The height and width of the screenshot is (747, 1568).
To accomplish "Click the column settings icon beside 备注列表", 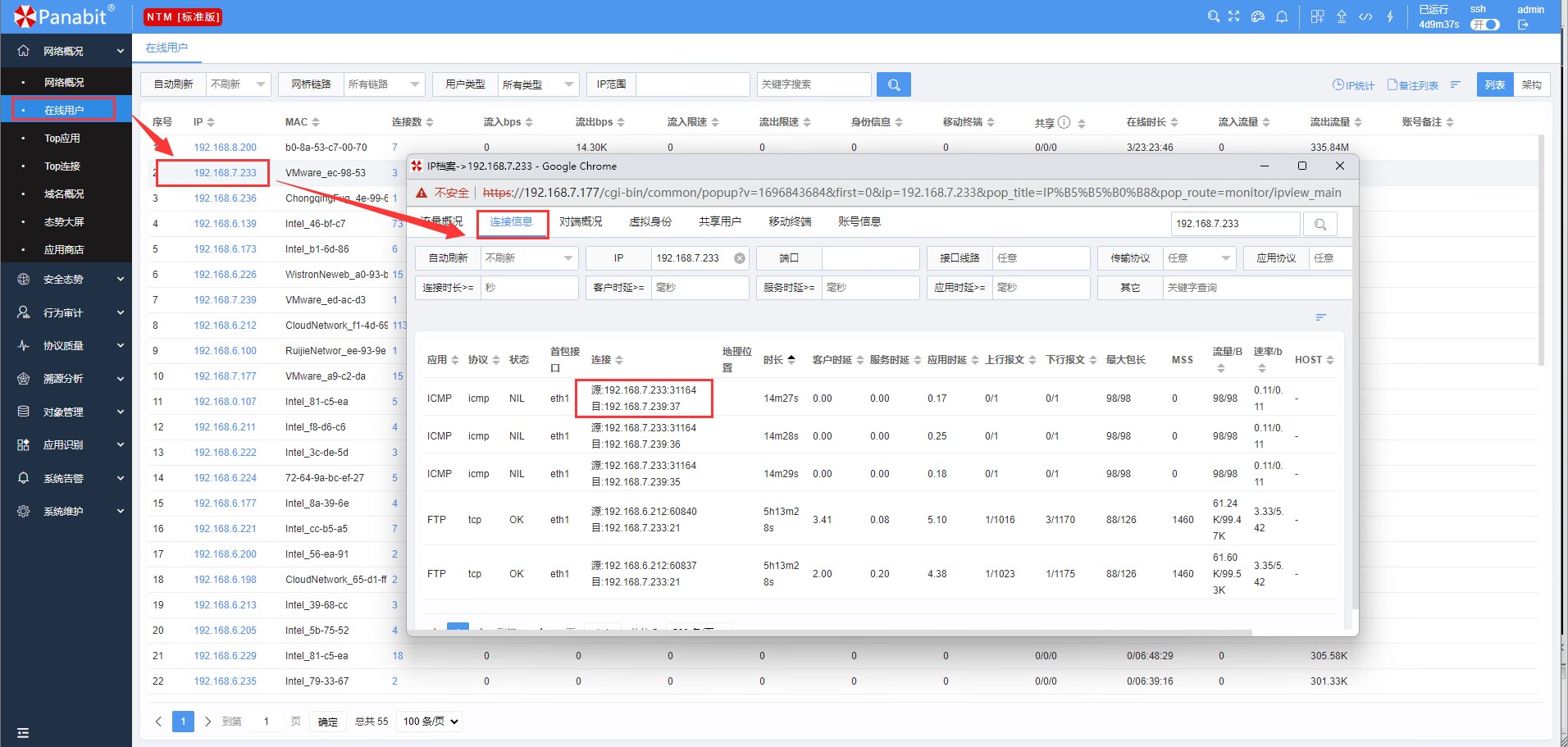I will pos(1456,84).
